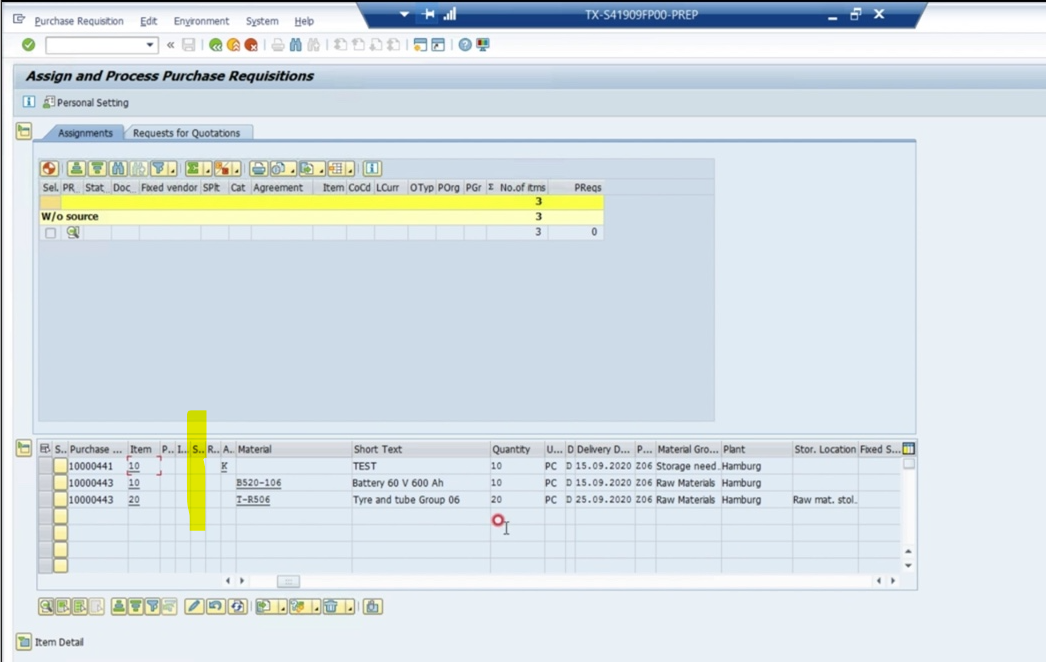Image resolution: width=1046 pixels, height=662 pixels.
Task: Click the Change pencil icon in bottom toolbar
Action: (x=194, y=607)
